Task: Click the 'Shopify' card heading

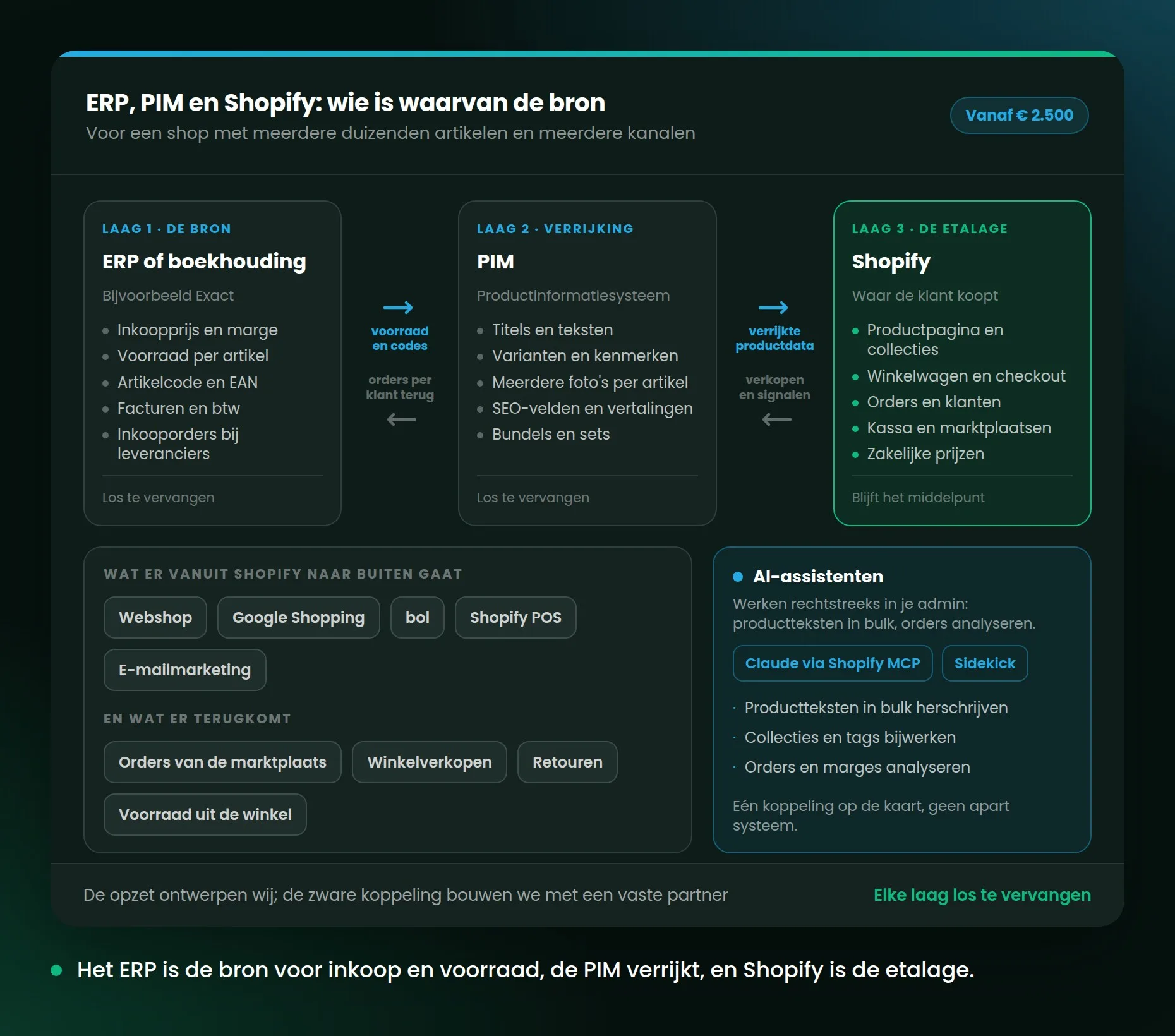Action: point(891,262)
